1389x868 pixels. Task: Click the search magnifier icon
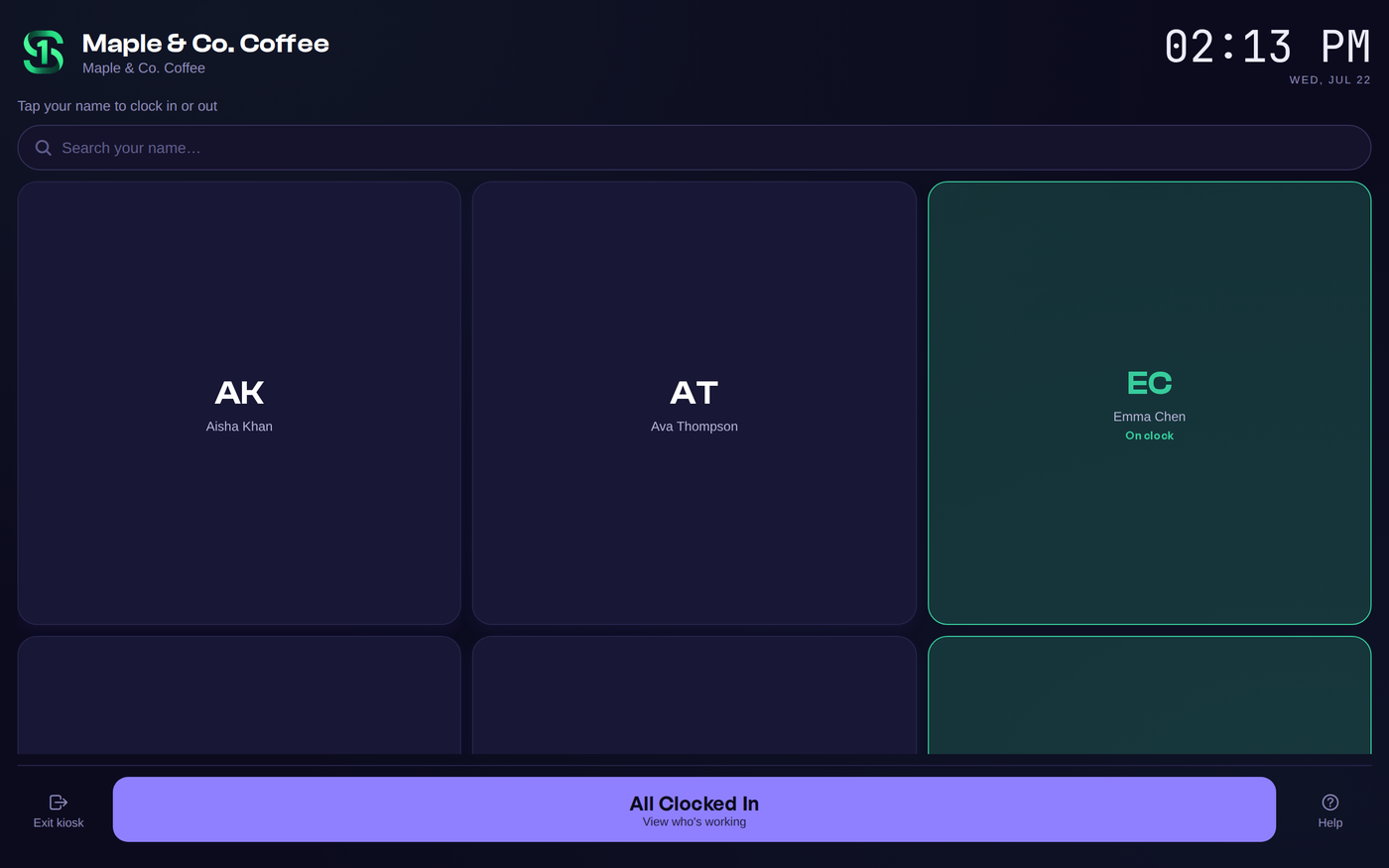pos(44,148)
